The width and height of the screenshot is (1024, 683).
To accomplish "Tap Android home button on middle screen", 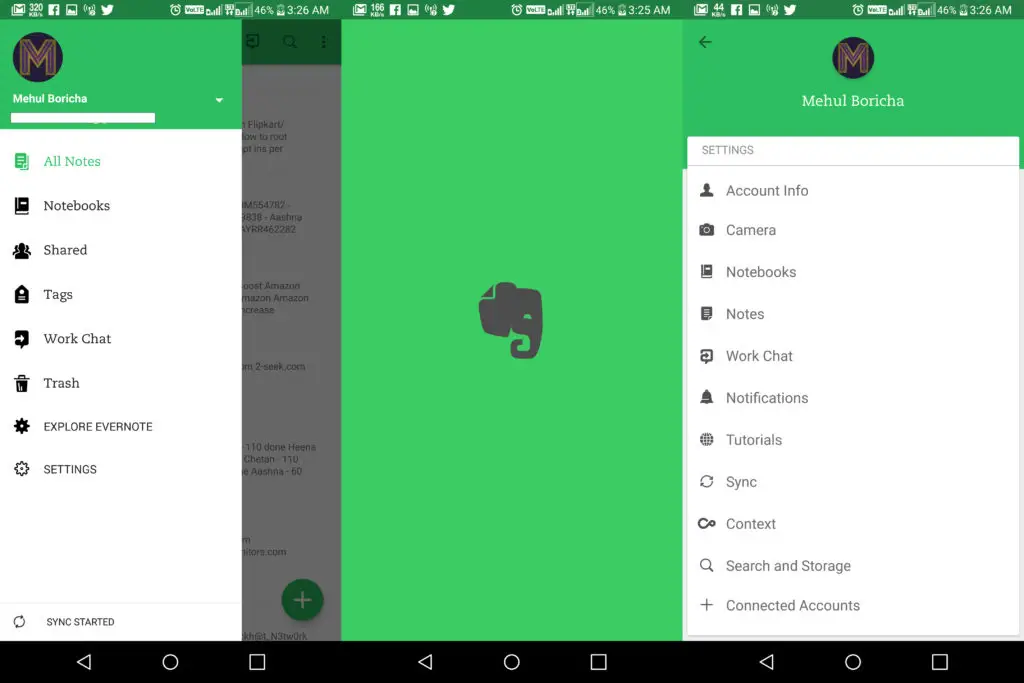I will click(x=512, y=662).
